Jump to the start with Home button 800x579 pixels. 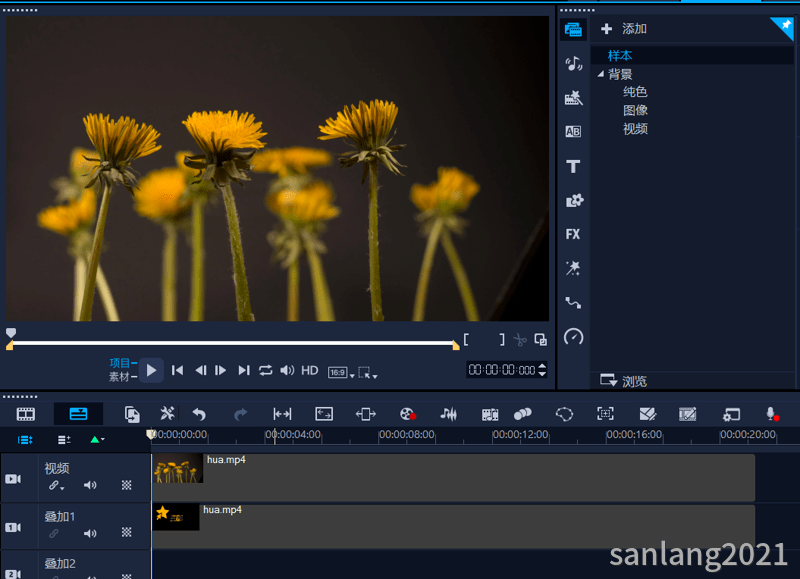(177, 370)
